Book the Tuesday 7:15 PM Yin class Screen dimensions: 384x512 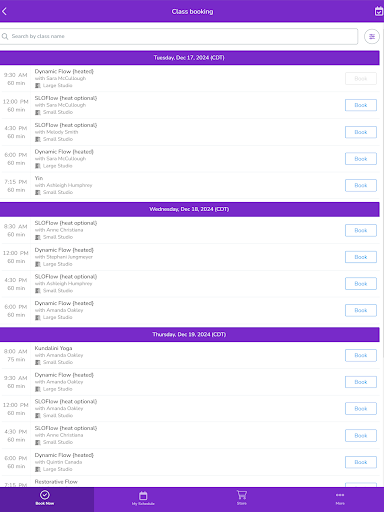coord(361,185)
